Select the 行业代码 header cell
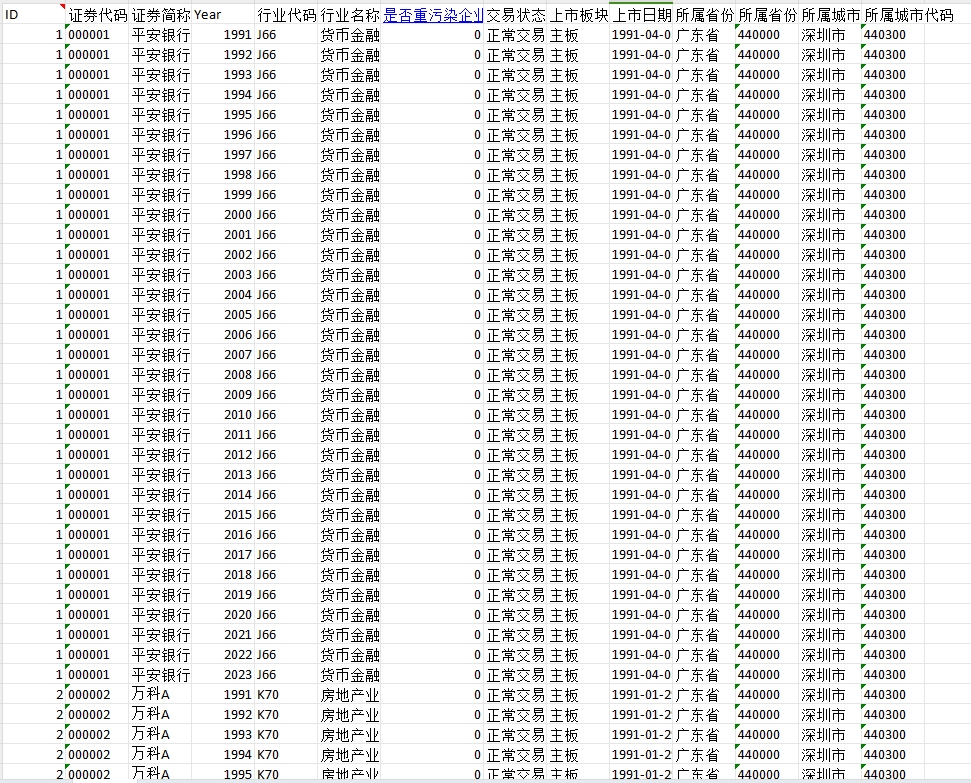This screenshot has width=971, height=783. (286, 15)
